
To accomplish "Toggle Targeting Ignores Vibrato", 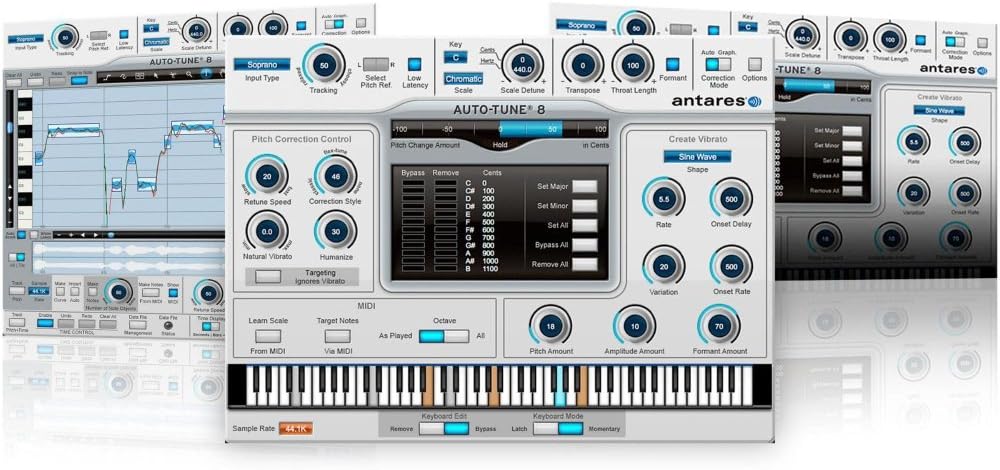I will click(268, 276).
